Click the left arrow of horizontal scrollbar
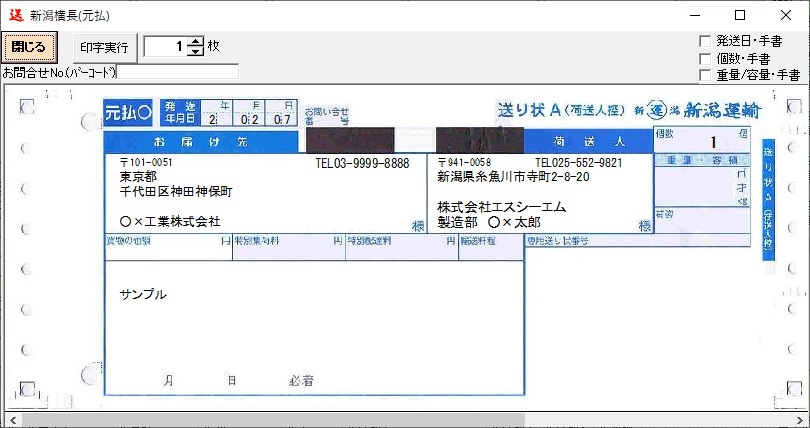The image size is (810, 428). [x=9, y=419]
